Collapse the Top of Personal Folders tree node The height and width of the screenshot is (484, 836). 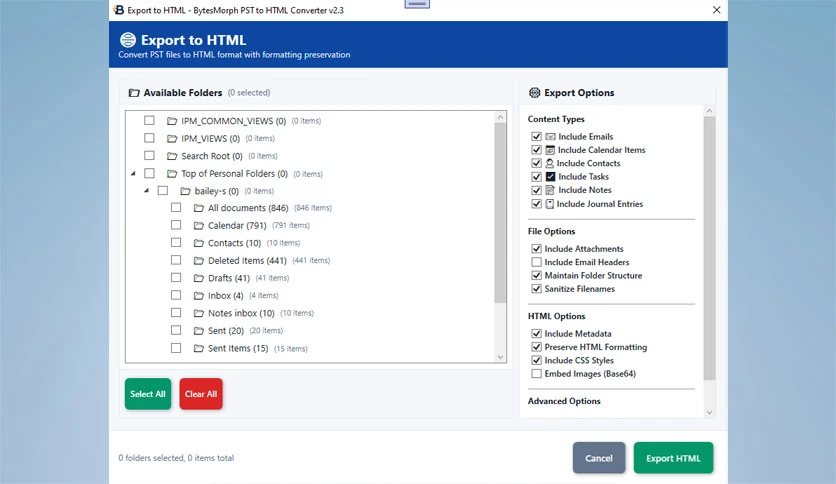click(x=133, y=173)
